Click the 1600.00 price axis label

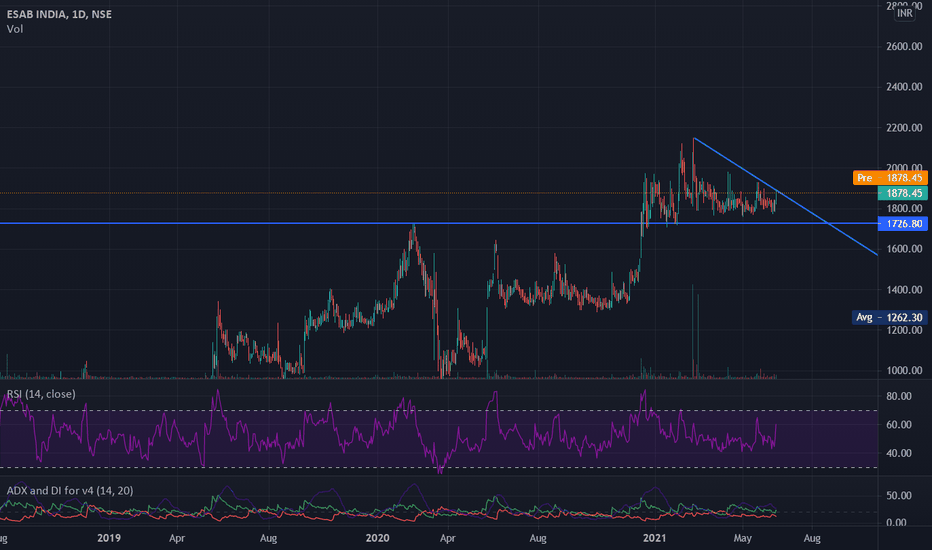904,249
